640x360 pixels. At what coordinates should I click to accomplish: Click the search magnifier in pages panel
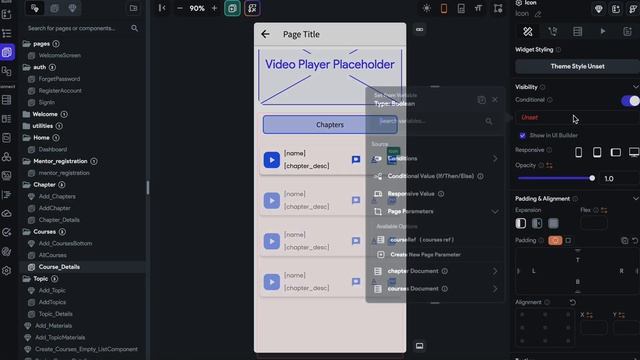click(134, 28)
